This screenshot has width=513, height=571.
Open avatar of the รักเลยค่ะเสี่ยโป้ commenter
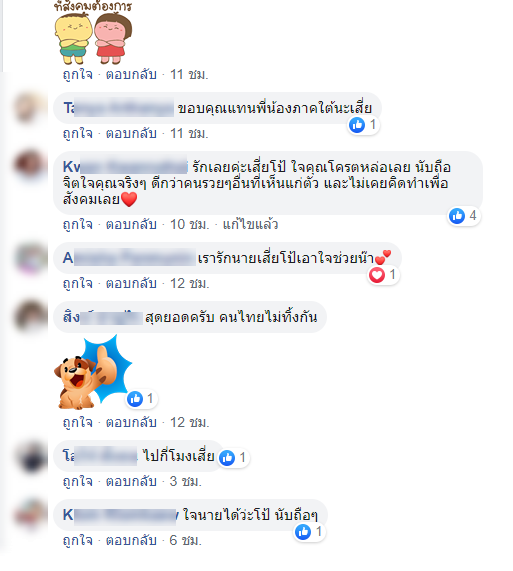pos(30,166)
